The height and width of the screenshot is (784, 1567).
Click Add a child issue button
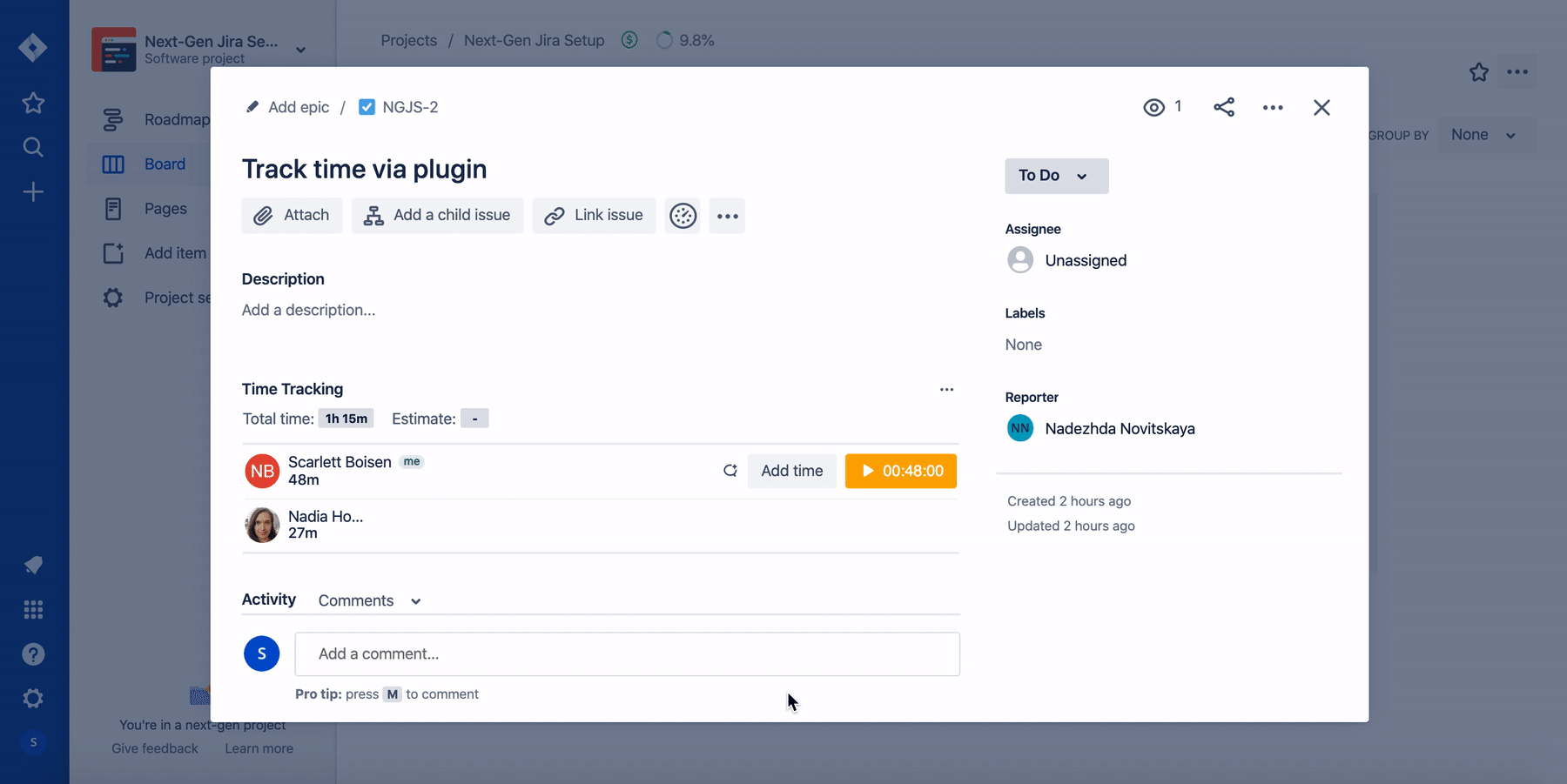437,216
